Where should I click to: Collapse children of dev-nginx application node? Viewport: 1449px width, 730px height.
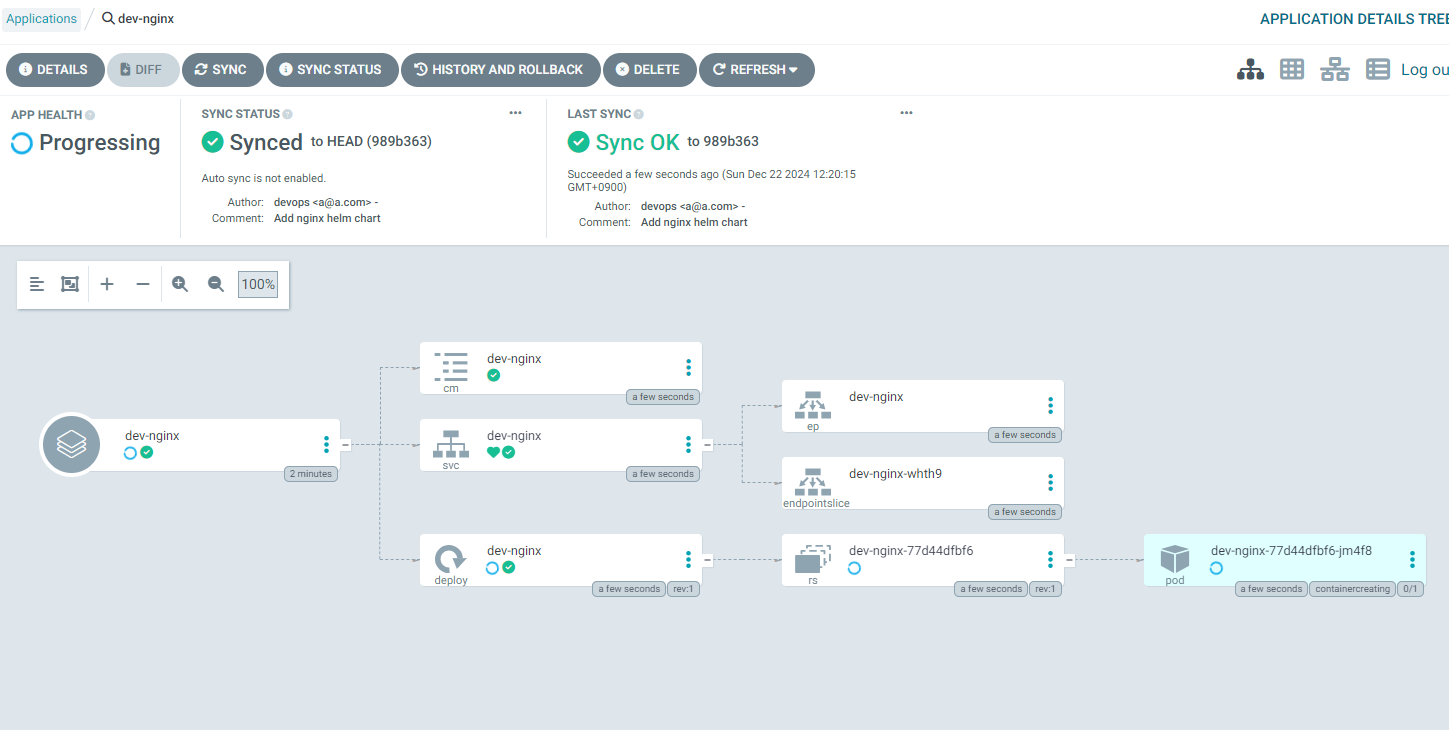click(x=346, y=445)
